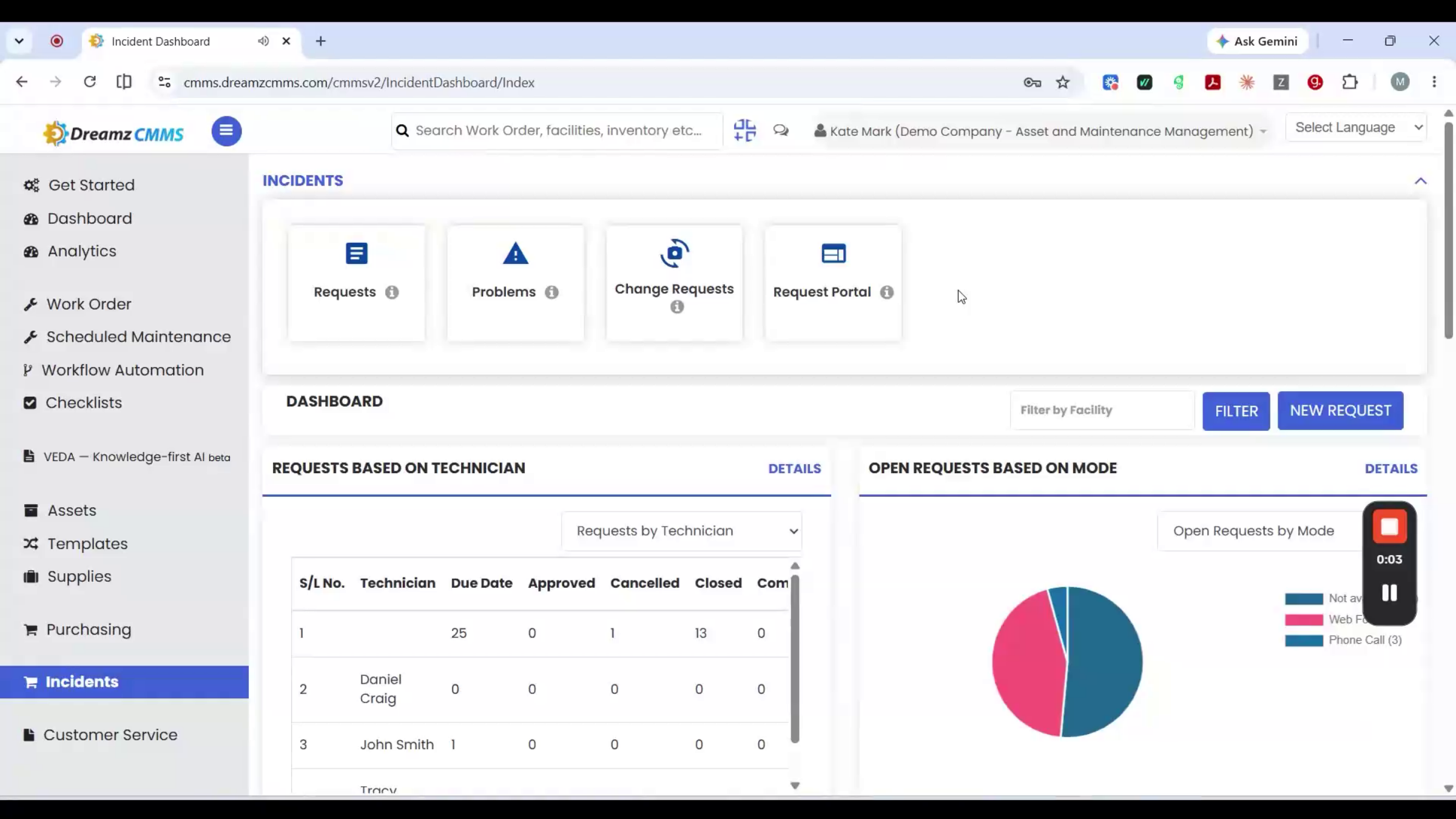
Task: Open the Request Portal window icon
Action: pos(834,254)
